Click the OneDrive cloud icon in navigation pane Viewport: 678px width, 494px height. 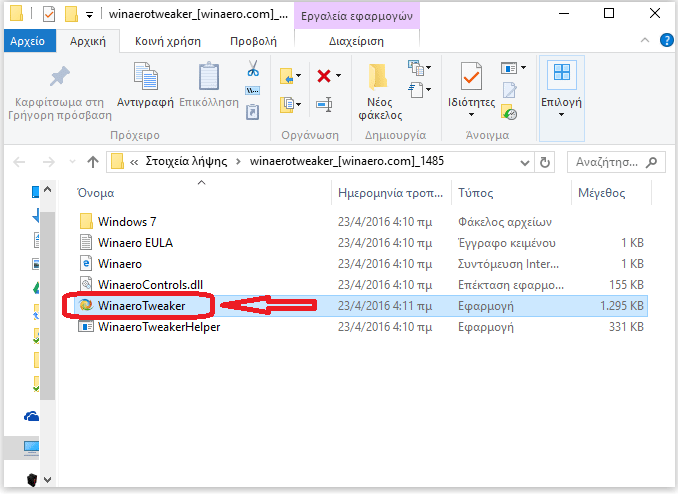(32, 417)
